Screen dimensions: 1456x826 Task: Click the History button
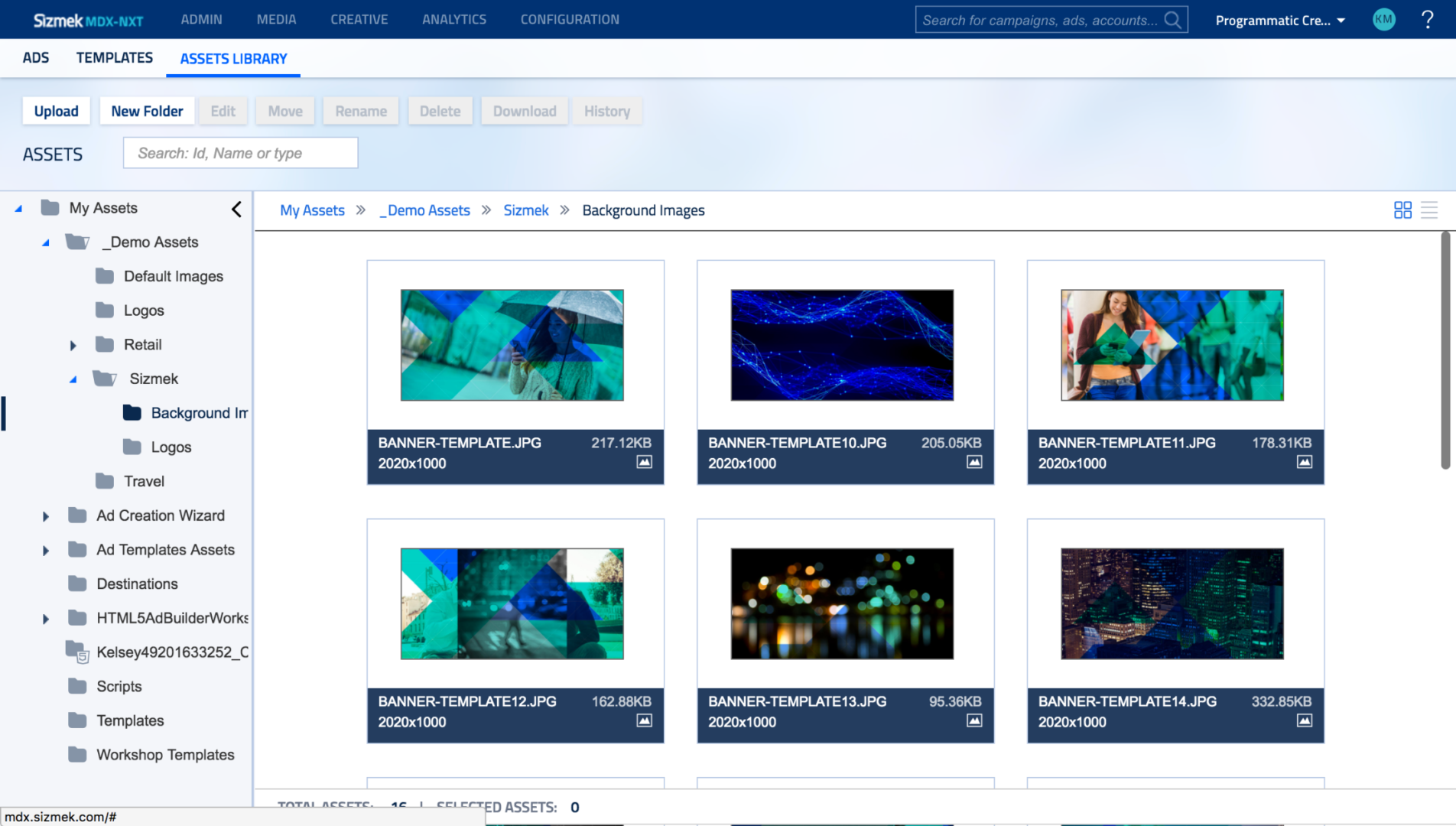click(x=607, y=111)
